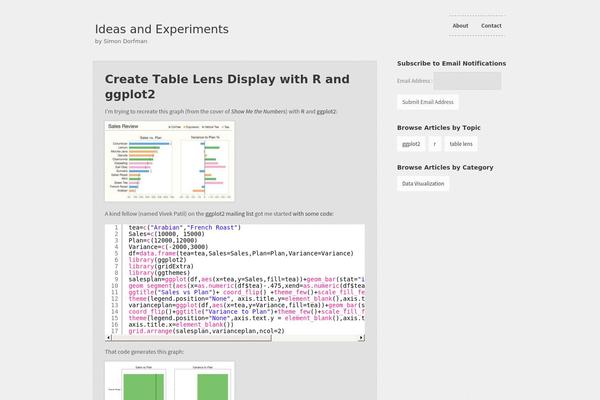Click code line starting 'df=data.frame'
Image resolution: width=600 pixels, height=400 pixels.
click(x=241, y=253)
